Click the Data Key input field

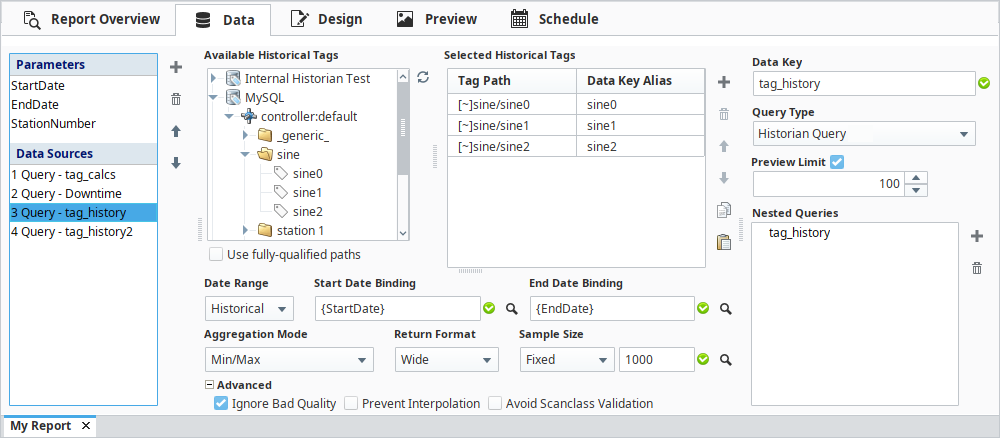[x=862, y=84]
